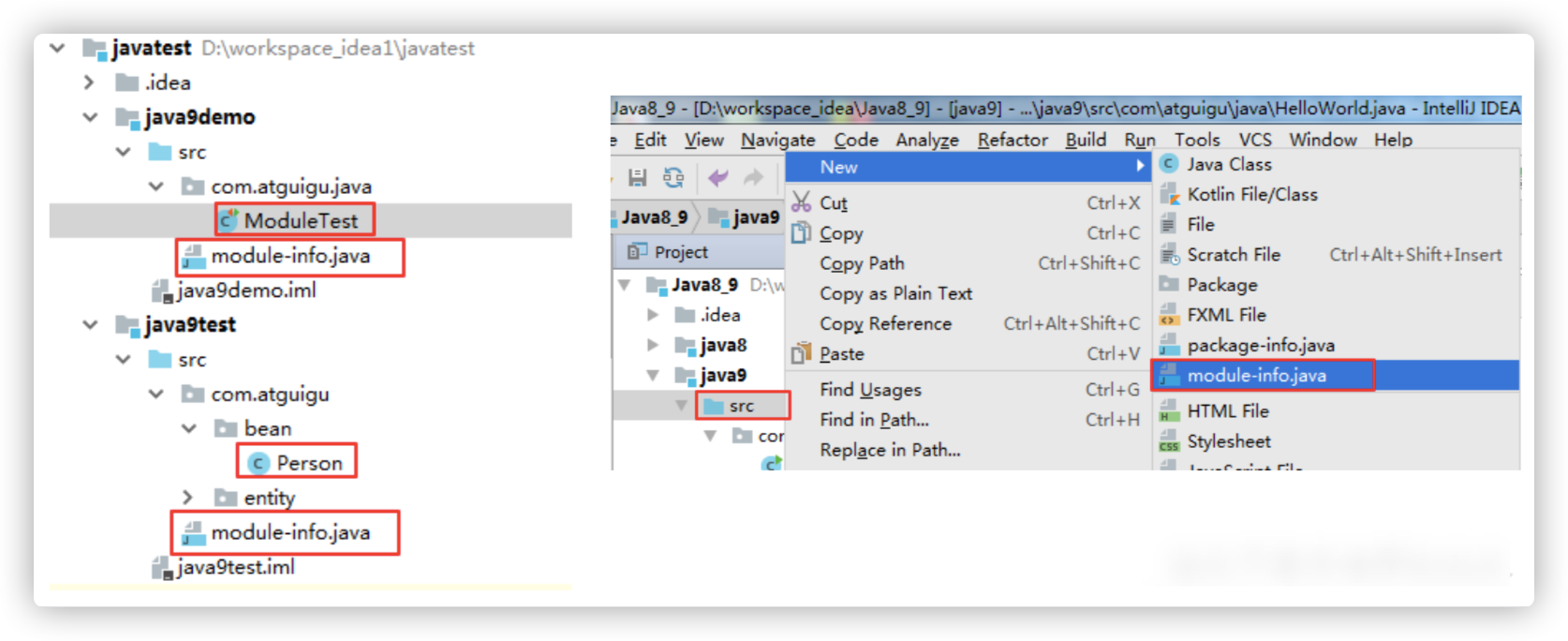Screen dimensions: 1568x641
Task: Expand the entity package node
Action: [x=187, y=498]
